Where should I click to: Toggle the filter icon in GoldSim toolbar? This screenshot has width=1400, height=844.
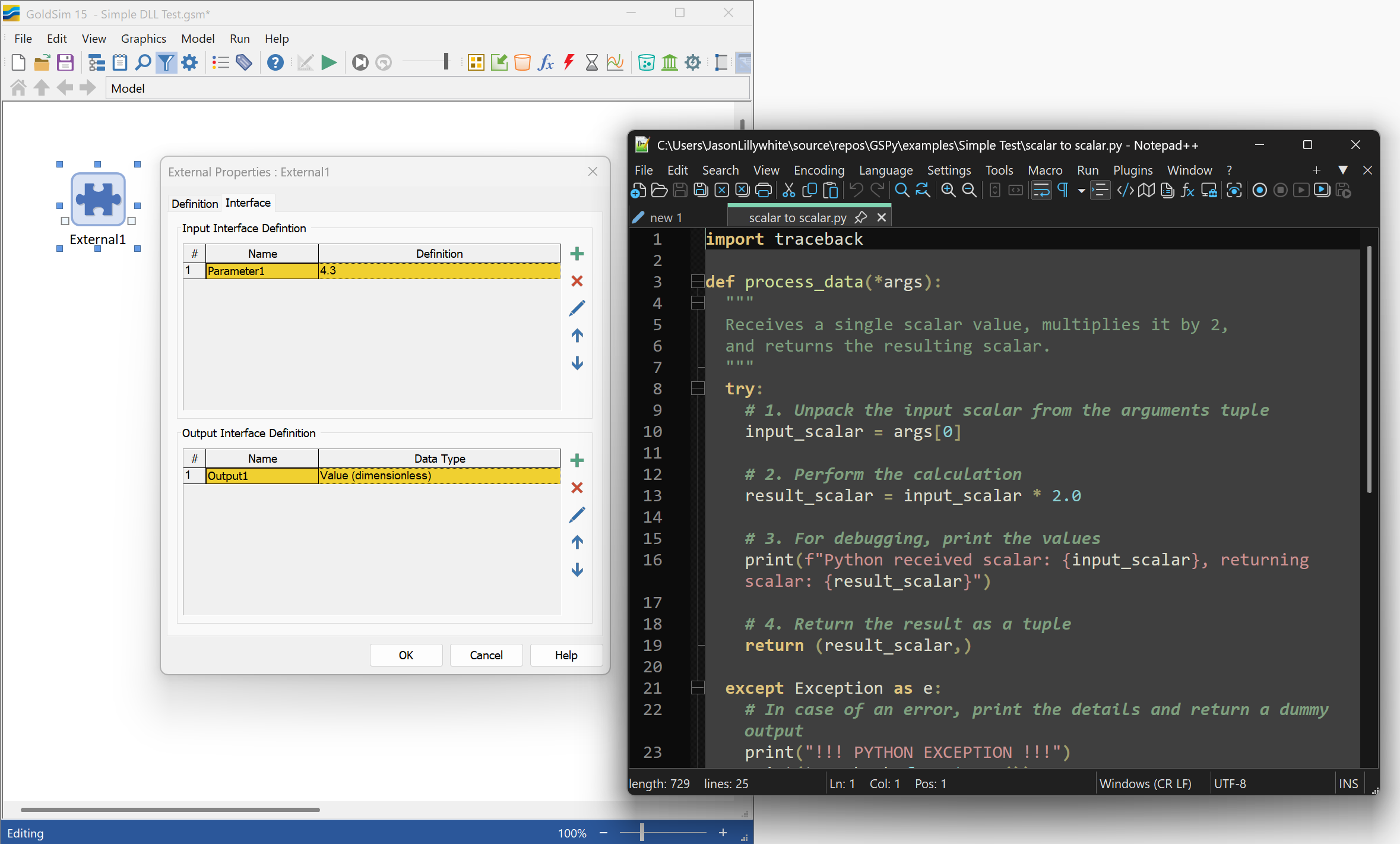[166, 62]
